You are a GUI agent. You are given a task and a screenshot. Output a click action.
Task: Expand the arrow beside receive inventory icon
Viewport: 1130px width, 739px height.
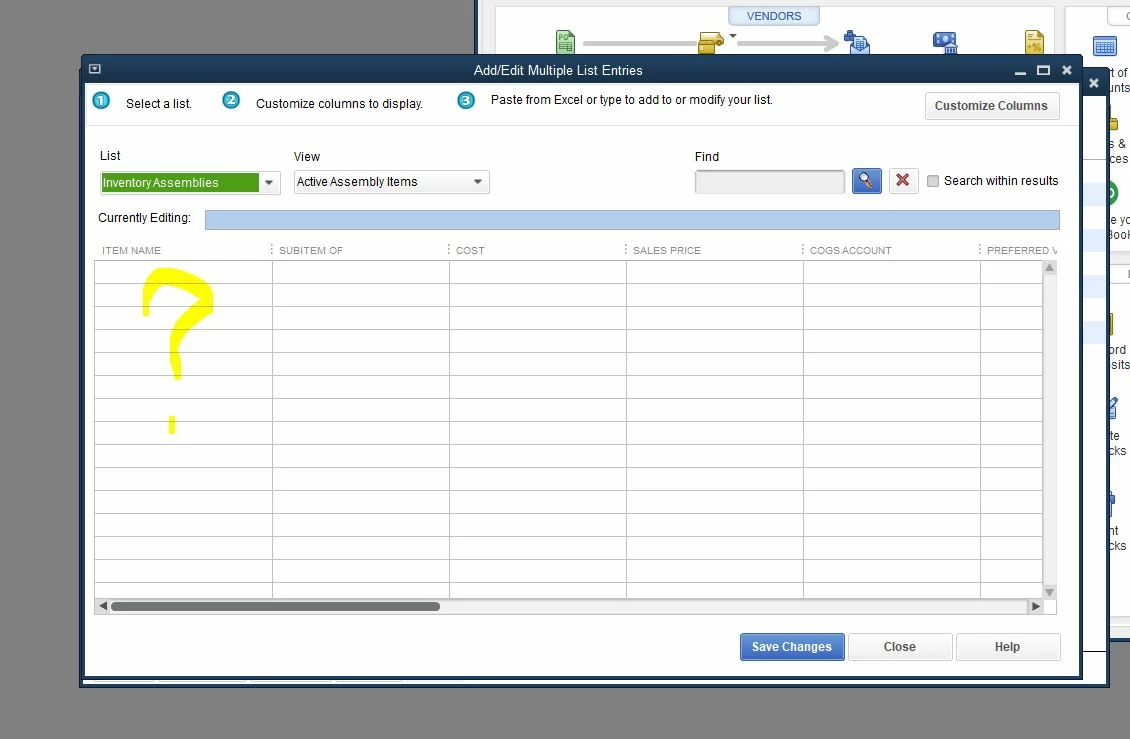pos(733,36)
